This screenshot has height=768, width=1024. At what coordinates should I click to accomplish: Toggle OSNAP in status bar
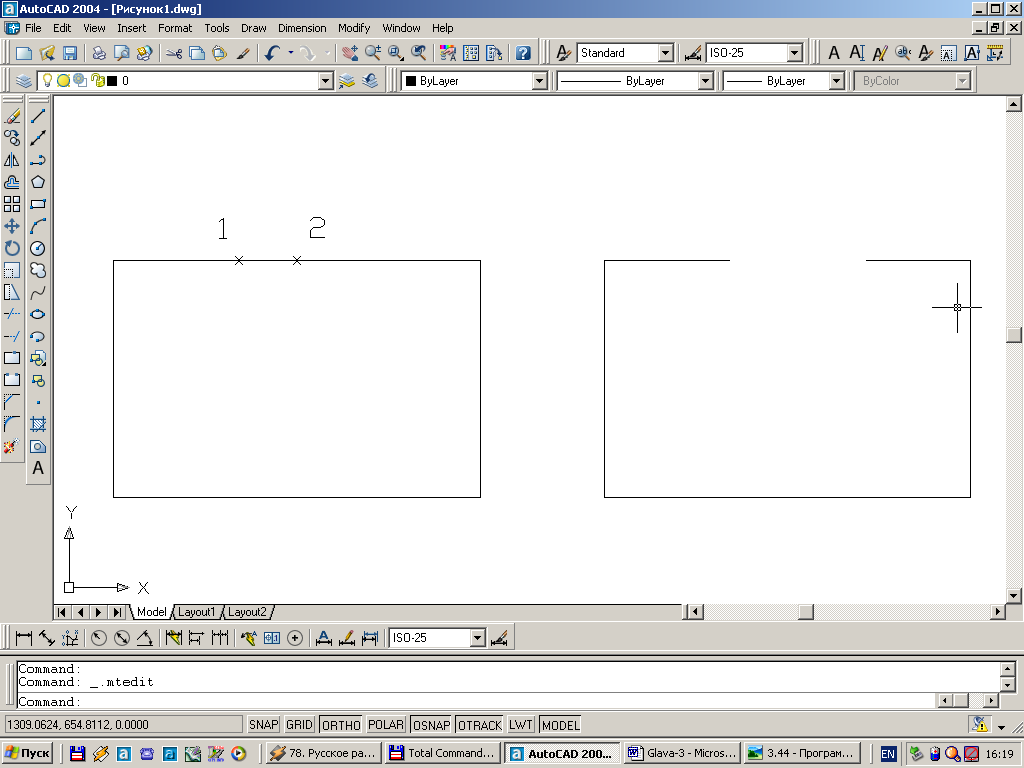(x=431, y=725)
